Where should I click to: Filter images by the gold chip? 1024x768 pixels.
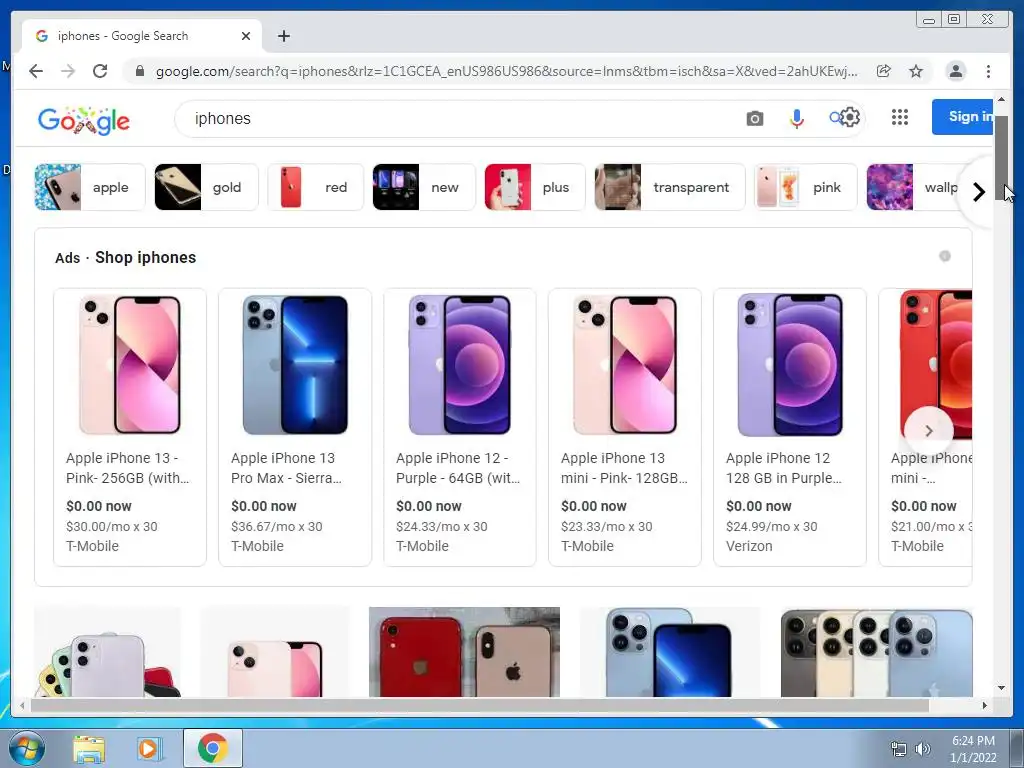coord(206,187)
